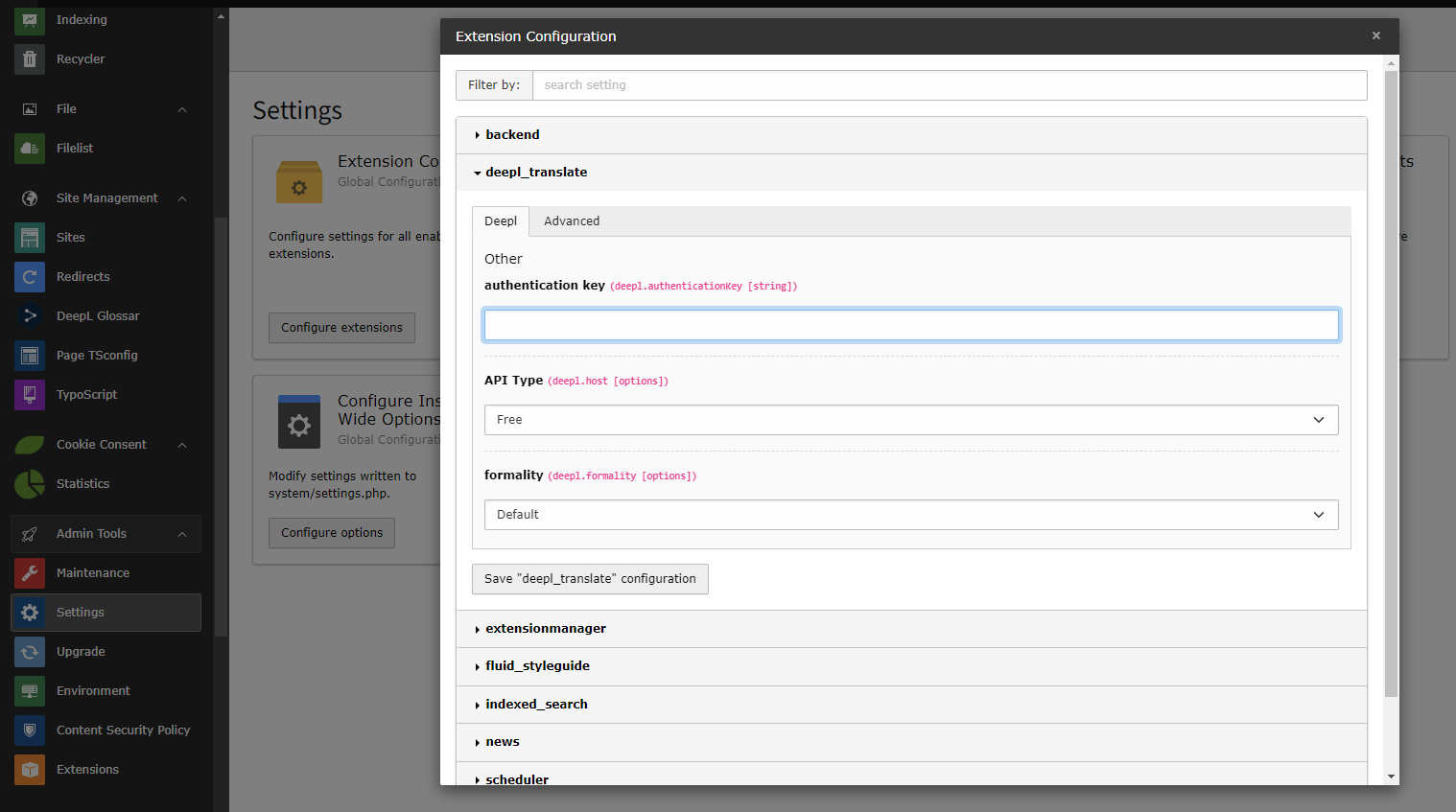
Task: Click the Site Management globe icon
Action: [30, 198]
